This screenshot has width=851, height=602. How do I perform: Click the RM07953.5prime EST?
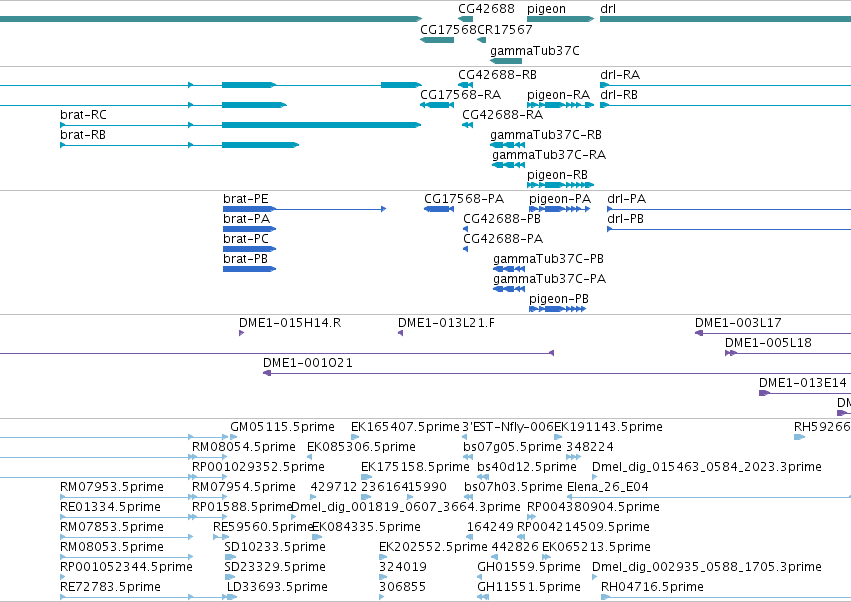click(x=126, y=497)
